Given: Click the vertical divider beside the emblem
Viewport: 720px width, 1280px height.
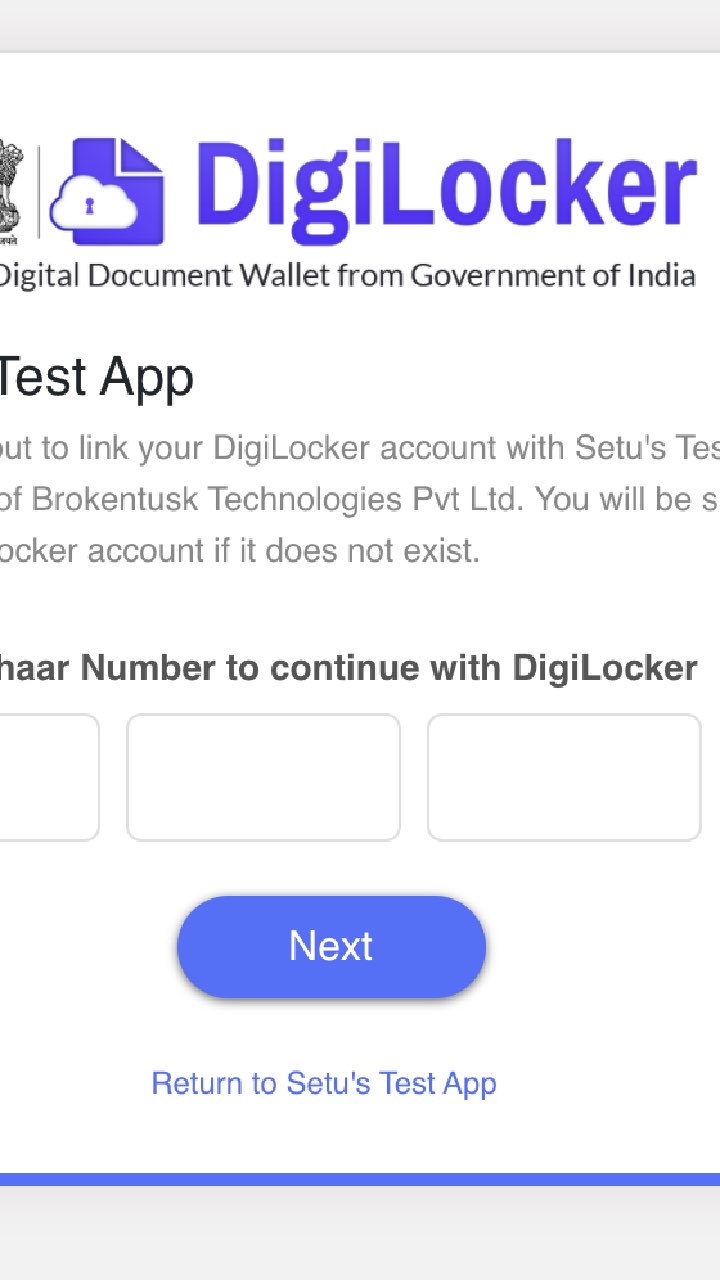Looking at the screenshot, I should point(38,192).
